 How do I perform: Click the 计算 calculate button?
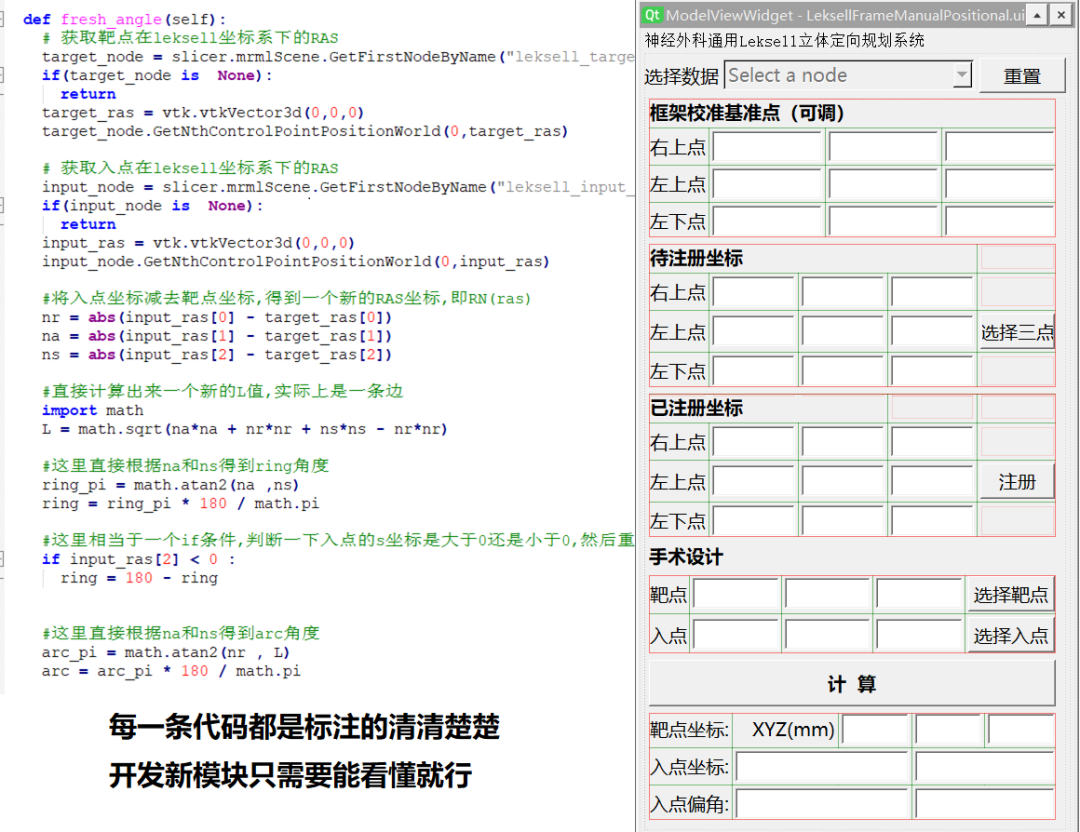coord(852,684)
